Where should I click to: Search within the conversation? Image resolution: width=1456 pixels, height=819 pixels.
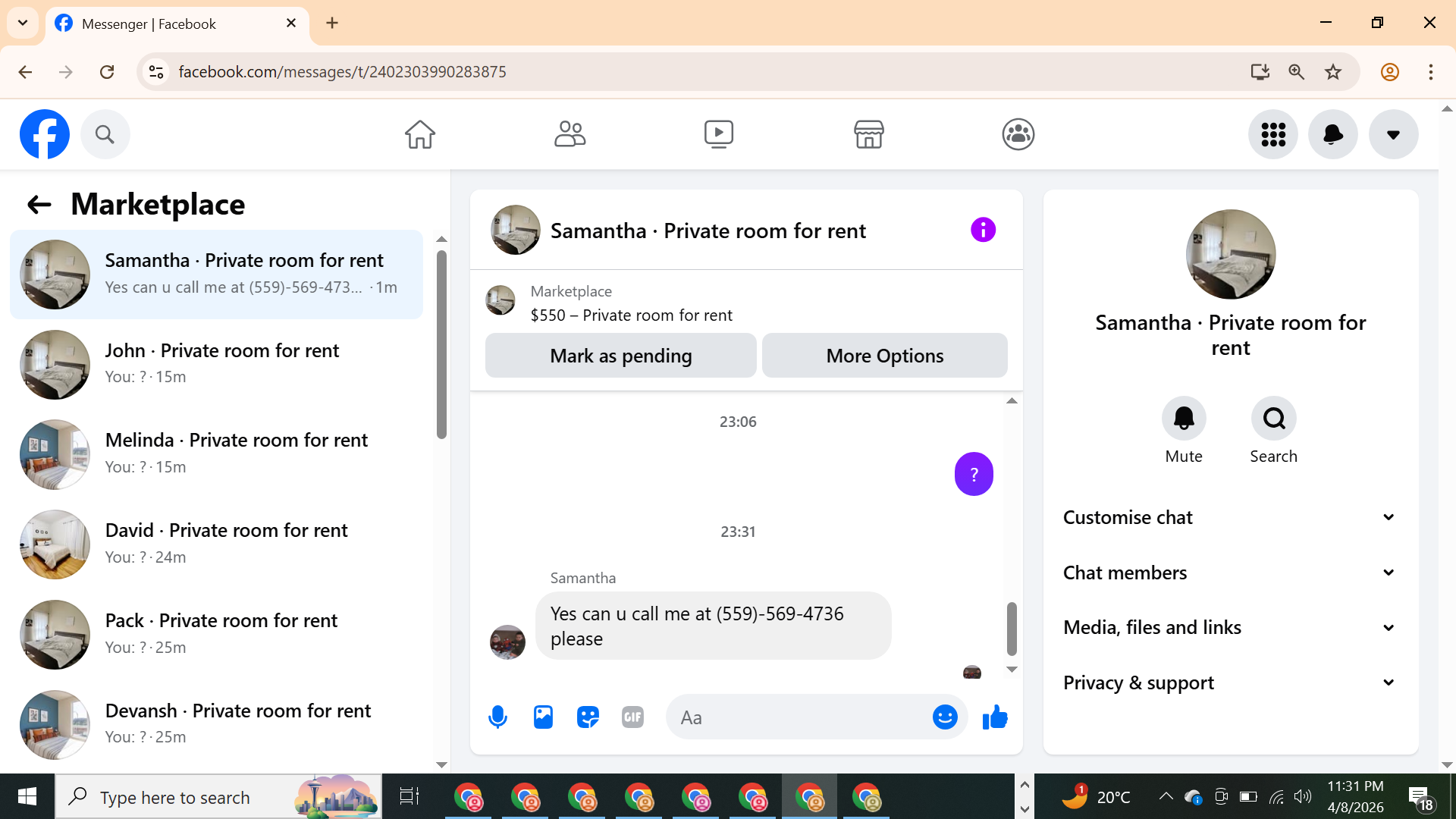pyautogui.click(x=1273, y=419)
